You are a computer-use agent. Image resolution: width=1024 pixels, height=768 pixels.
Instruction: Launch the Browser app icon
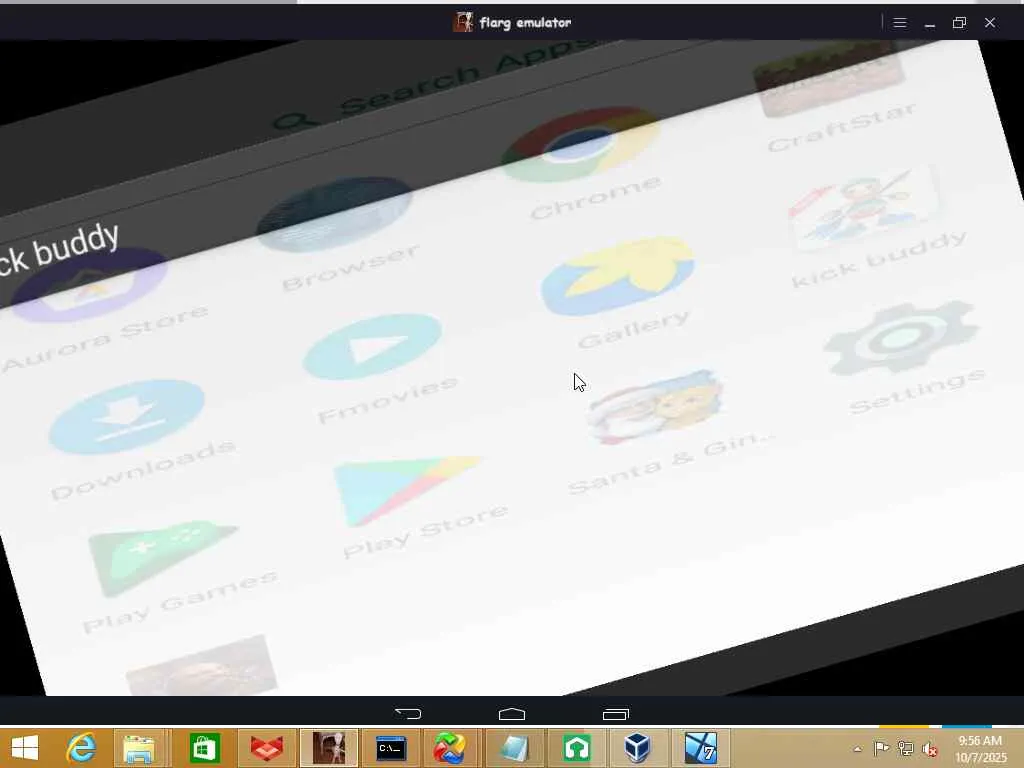pyautogui.click(x=334, y=214)
